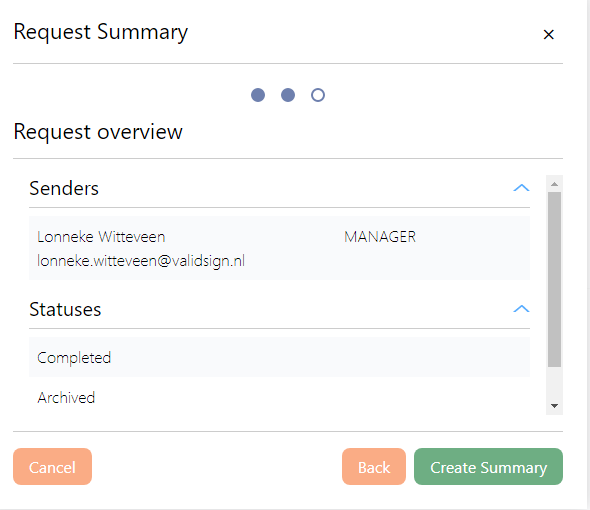Image resolution: width=590 pixels, height=510 pixels.
Task: Select the Lonneke Witteveen sender row
Action: click(279, 248)
